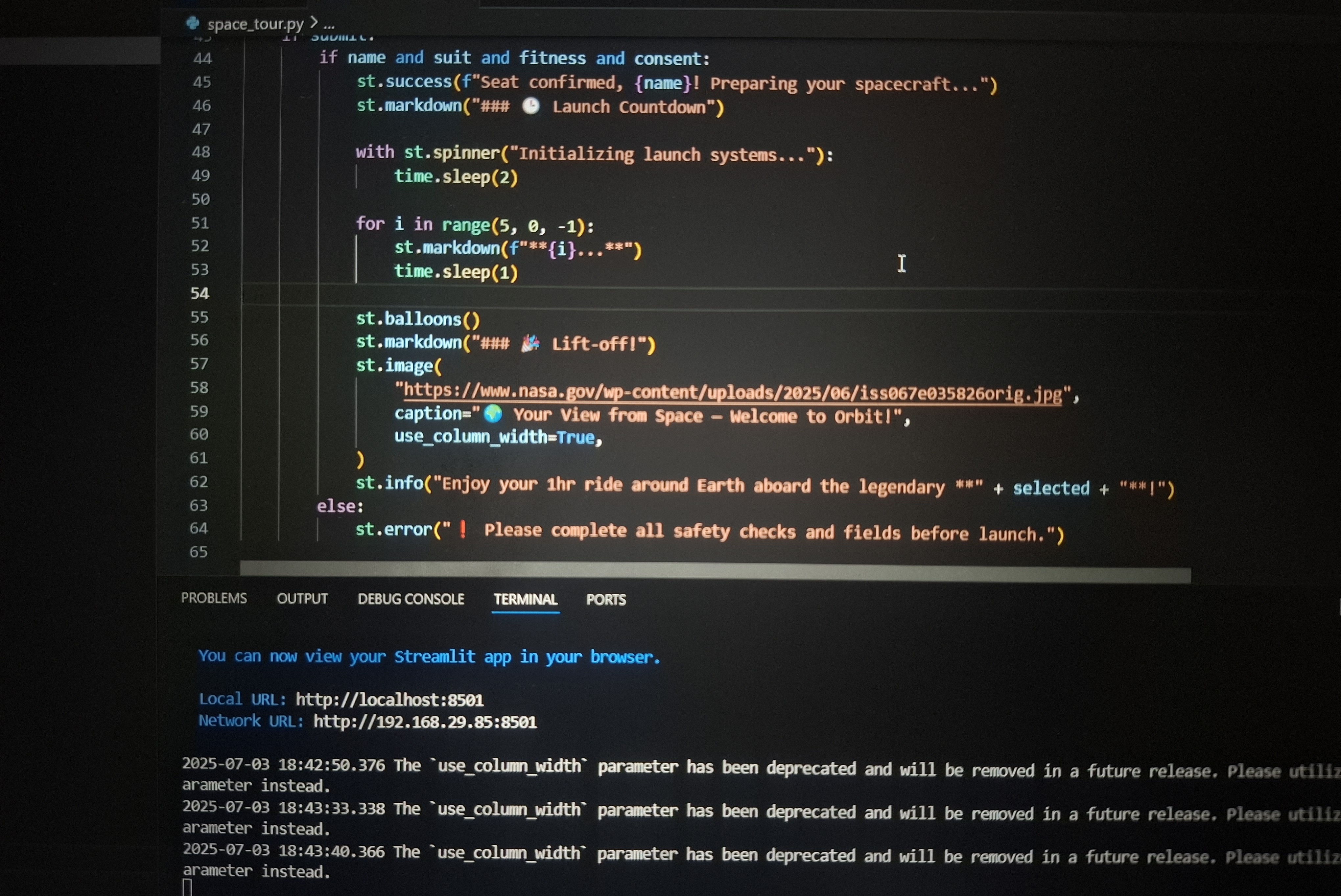This screenshot has height=896, width=1341.
Task: Click the clock emoji on line 46
Action: [x=531, y=106]
